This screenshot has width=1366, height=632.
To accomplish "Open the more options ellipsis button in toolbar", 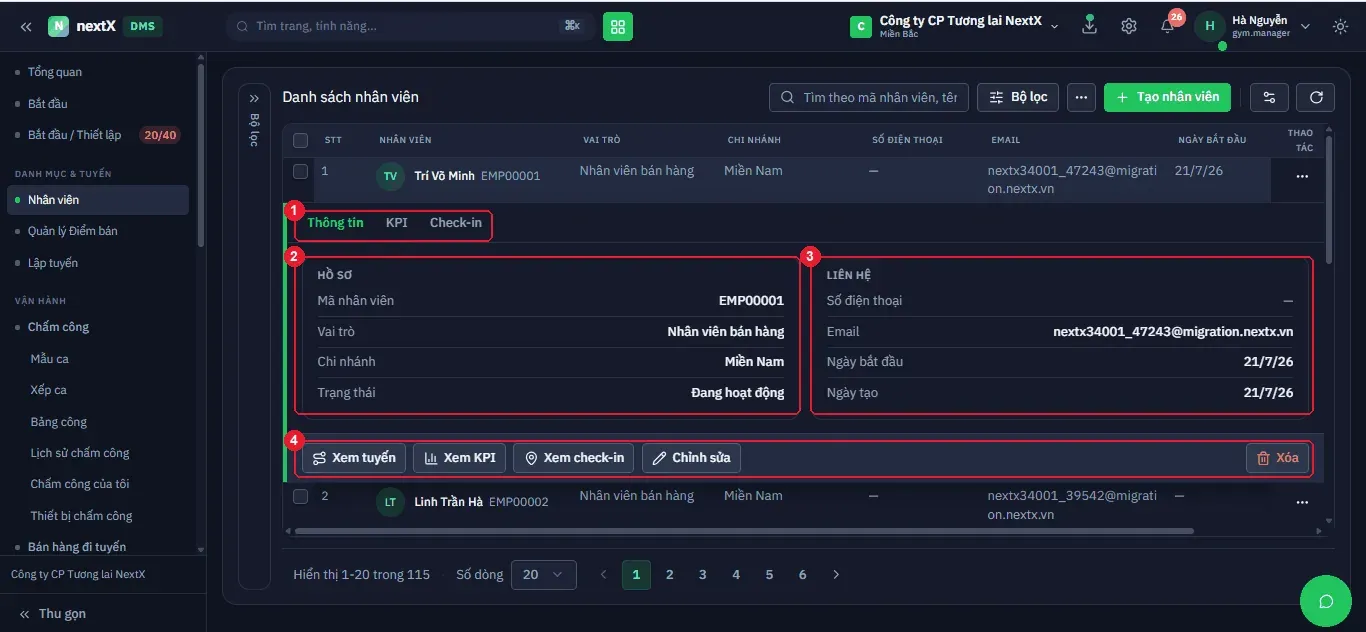I will click(1080, 97).
